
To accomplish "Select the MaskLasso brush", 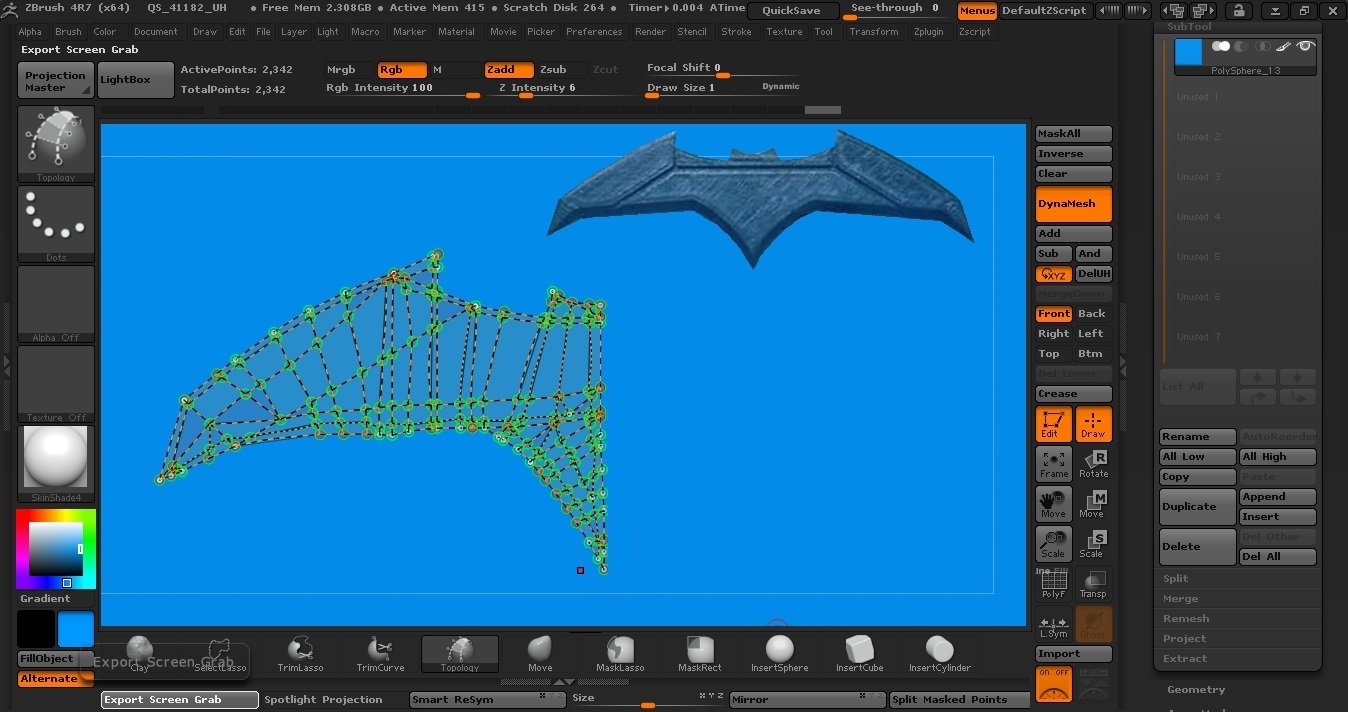I will coord(620,654).
